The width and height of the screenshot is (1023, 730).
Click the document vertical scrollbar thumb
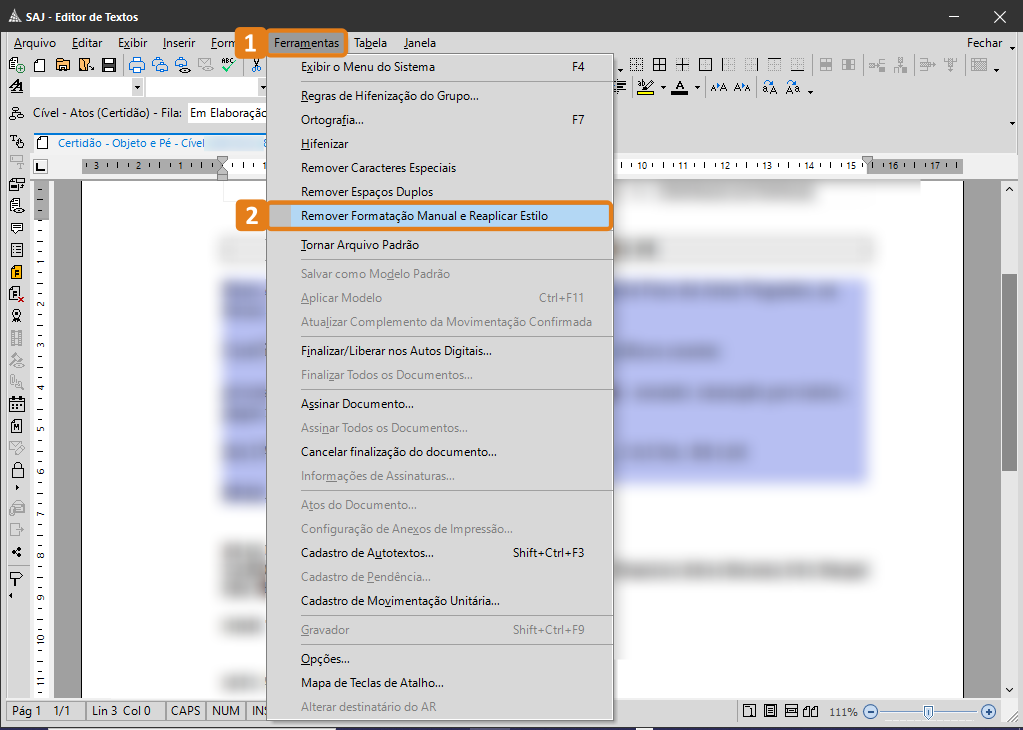1009,372
